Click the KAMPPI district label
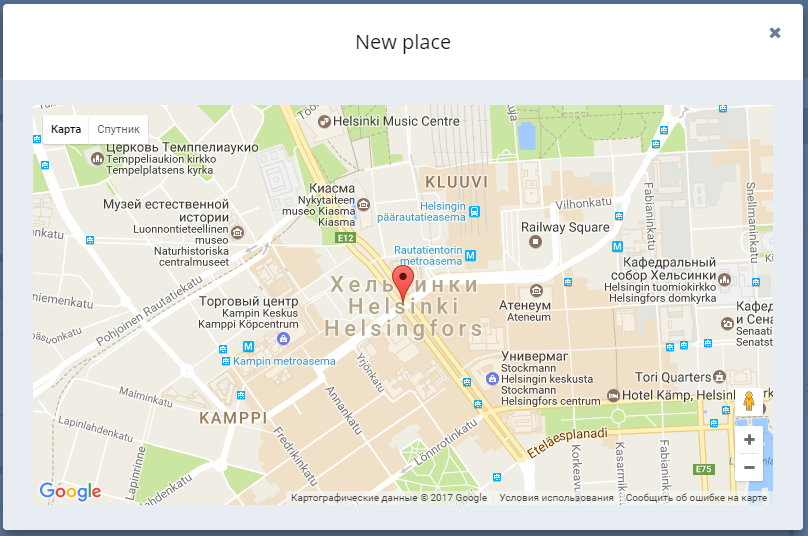This screenshot has height=536, width=808. point(233,418)
